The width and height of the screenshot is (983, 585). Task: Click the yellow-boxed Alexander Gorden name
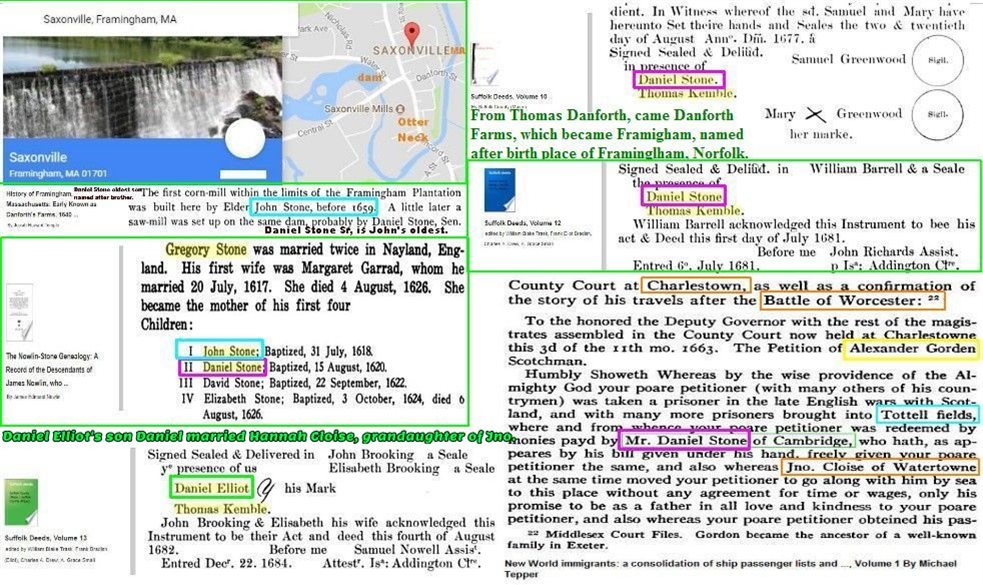pos(908,349)
